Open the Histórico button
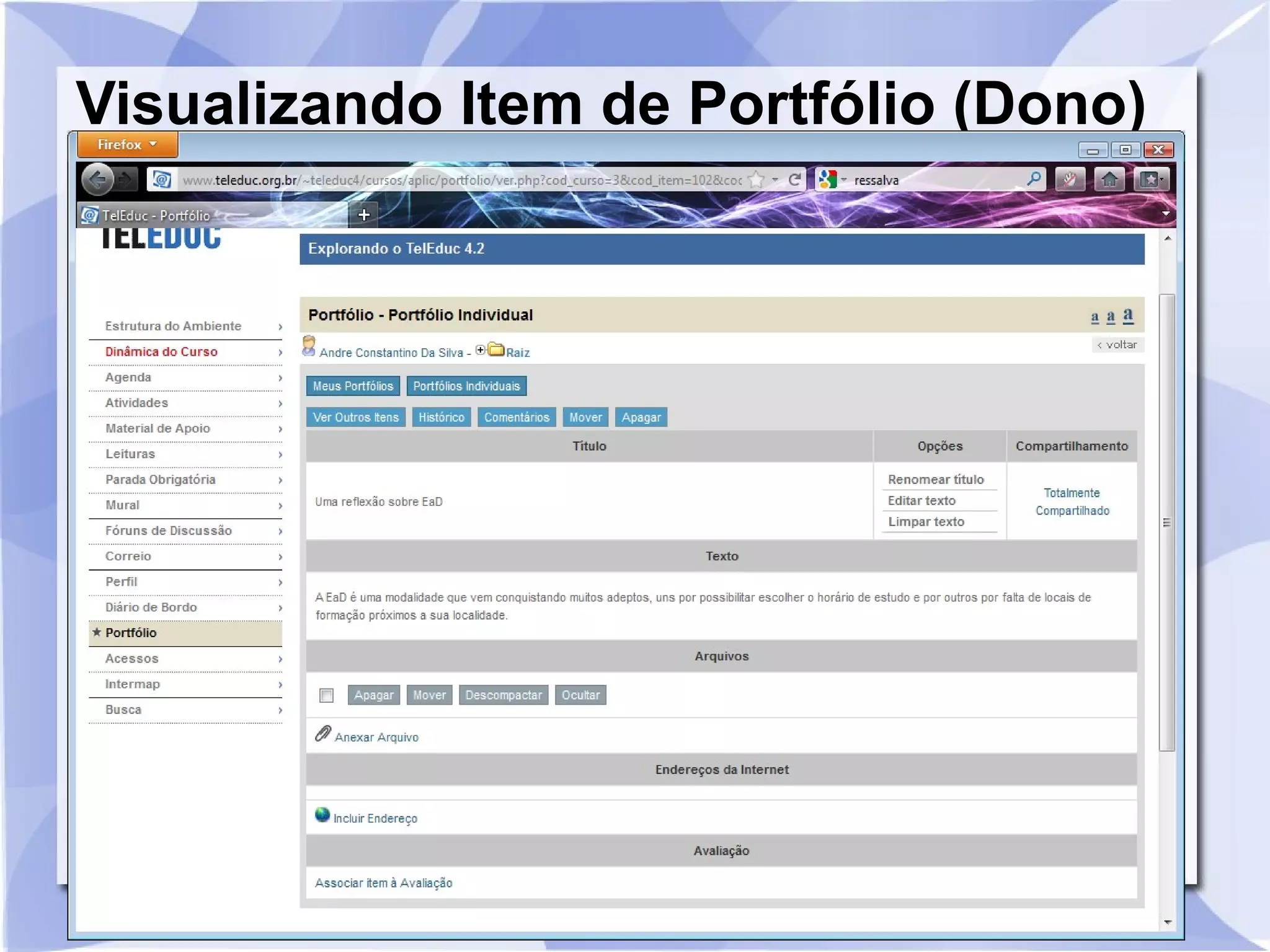Screen dimensions: 1270x952 pos(442,417)
